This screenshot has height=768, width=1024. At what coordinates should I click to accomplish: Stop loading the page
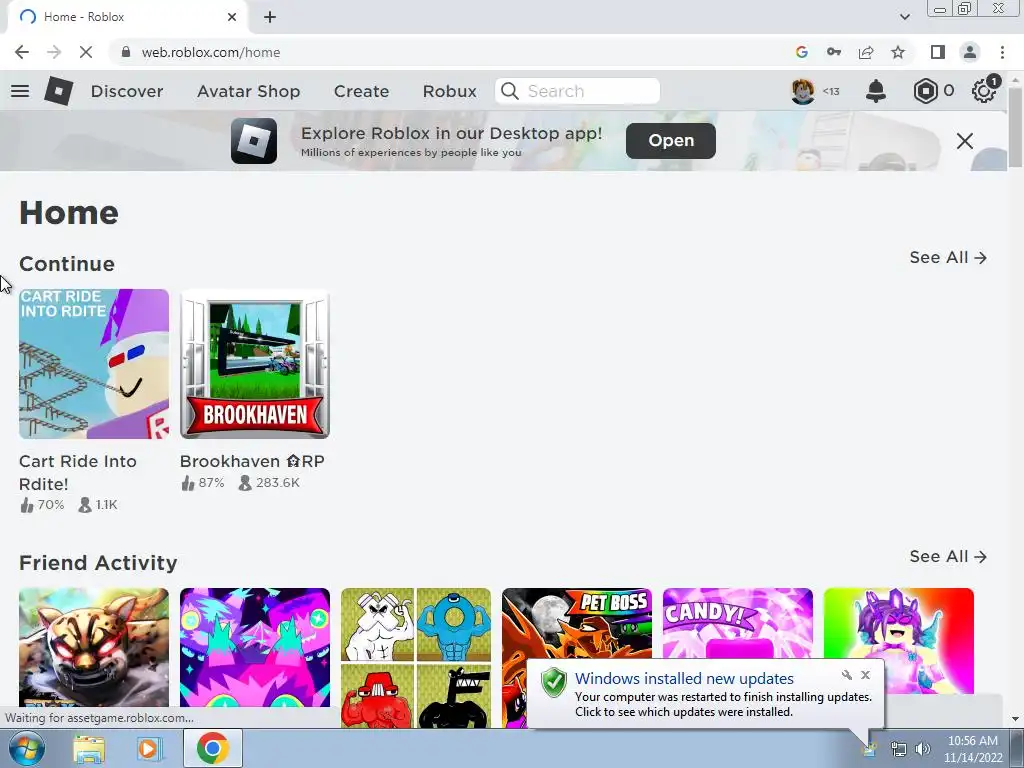pyautogui.click(x=86, y=52)
